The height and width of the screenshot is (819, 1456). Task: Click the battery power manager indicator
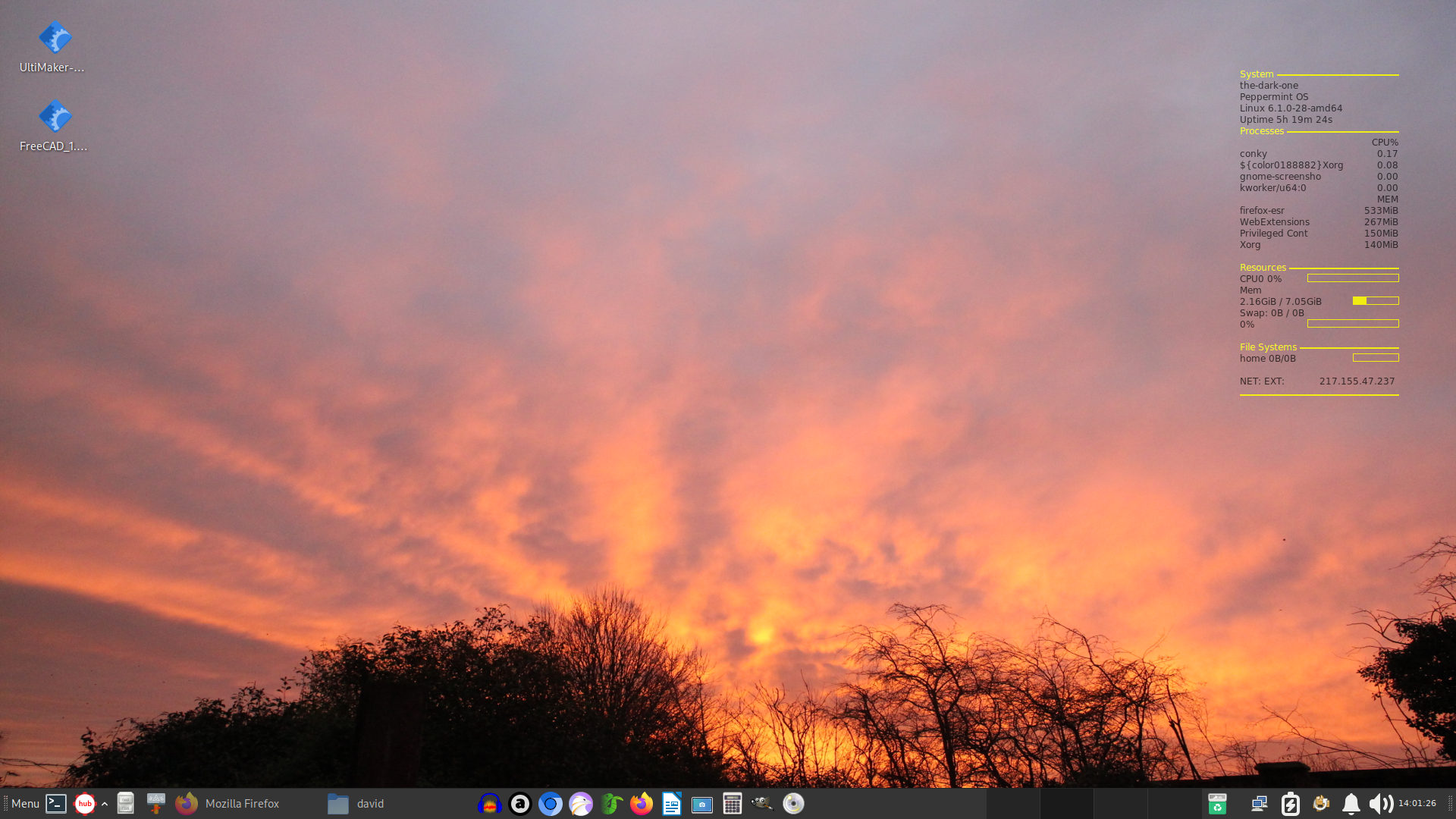pyautogui.click(x=1290, y=804)
